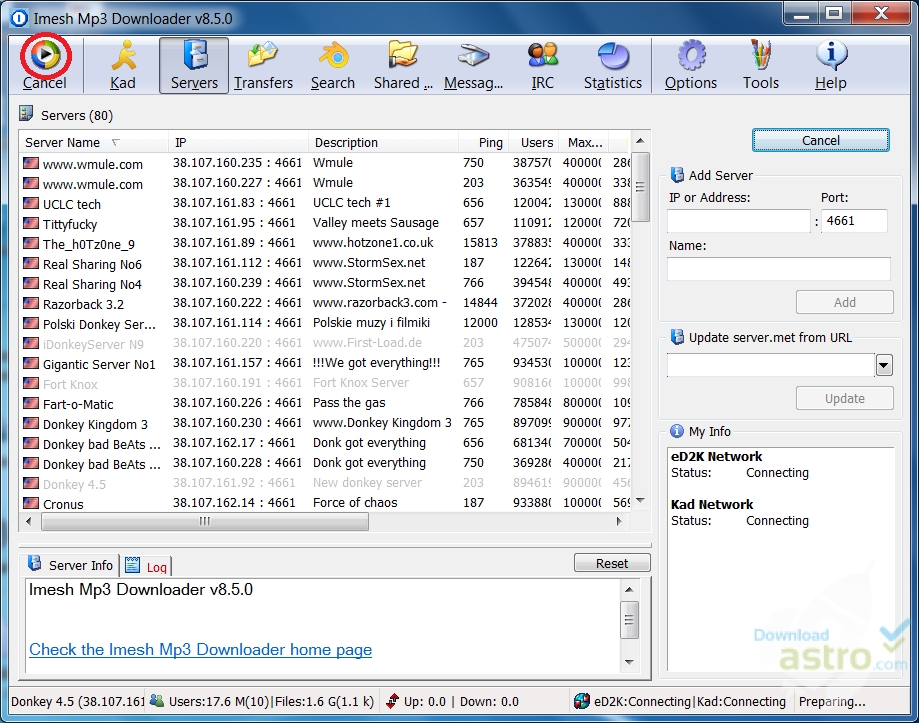The width and height of the screenshot is (919, 723).
Task: Click the Cancel connect toolbar icon
Action: tap(45, 56)
